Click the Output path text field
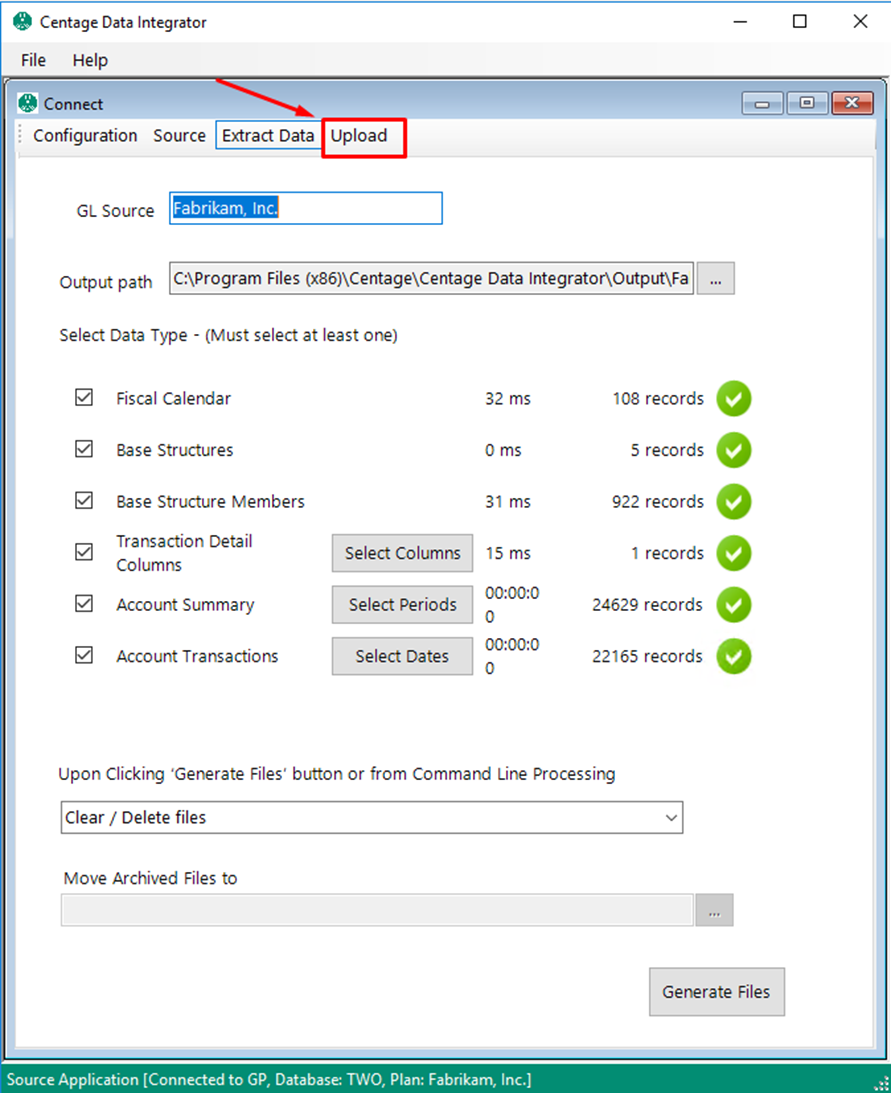Viewport: 891px width, 1093px height. (x=432, y=279)
